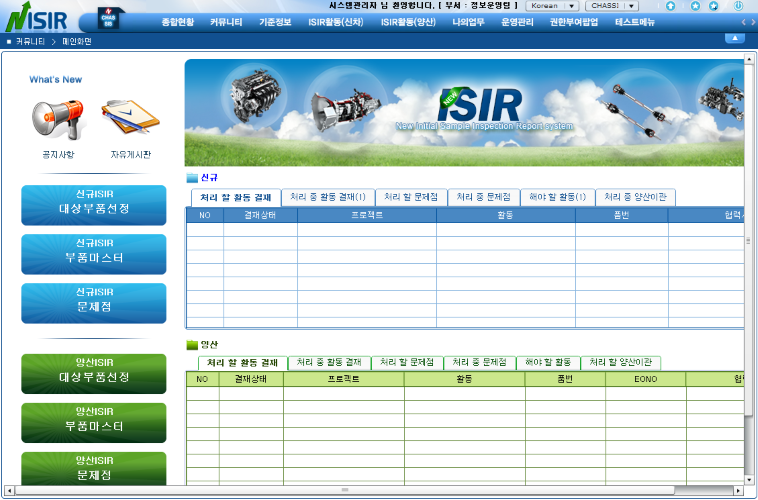Select the 양산 처리 할 활동 결재 tab
The width and height of the screenshot is (758, 500).
243,363
